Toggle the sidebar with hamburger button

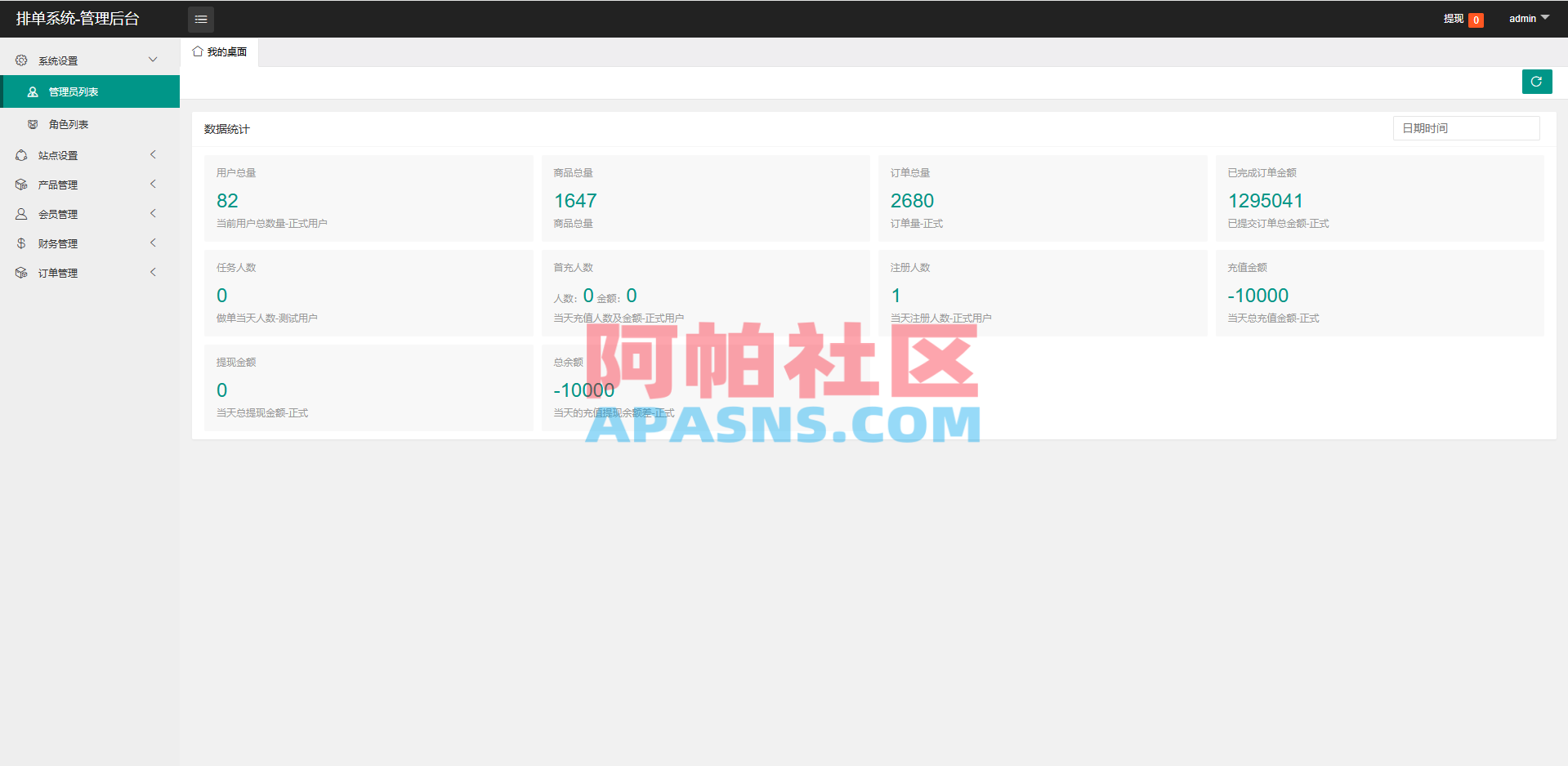tap(200, 19)
